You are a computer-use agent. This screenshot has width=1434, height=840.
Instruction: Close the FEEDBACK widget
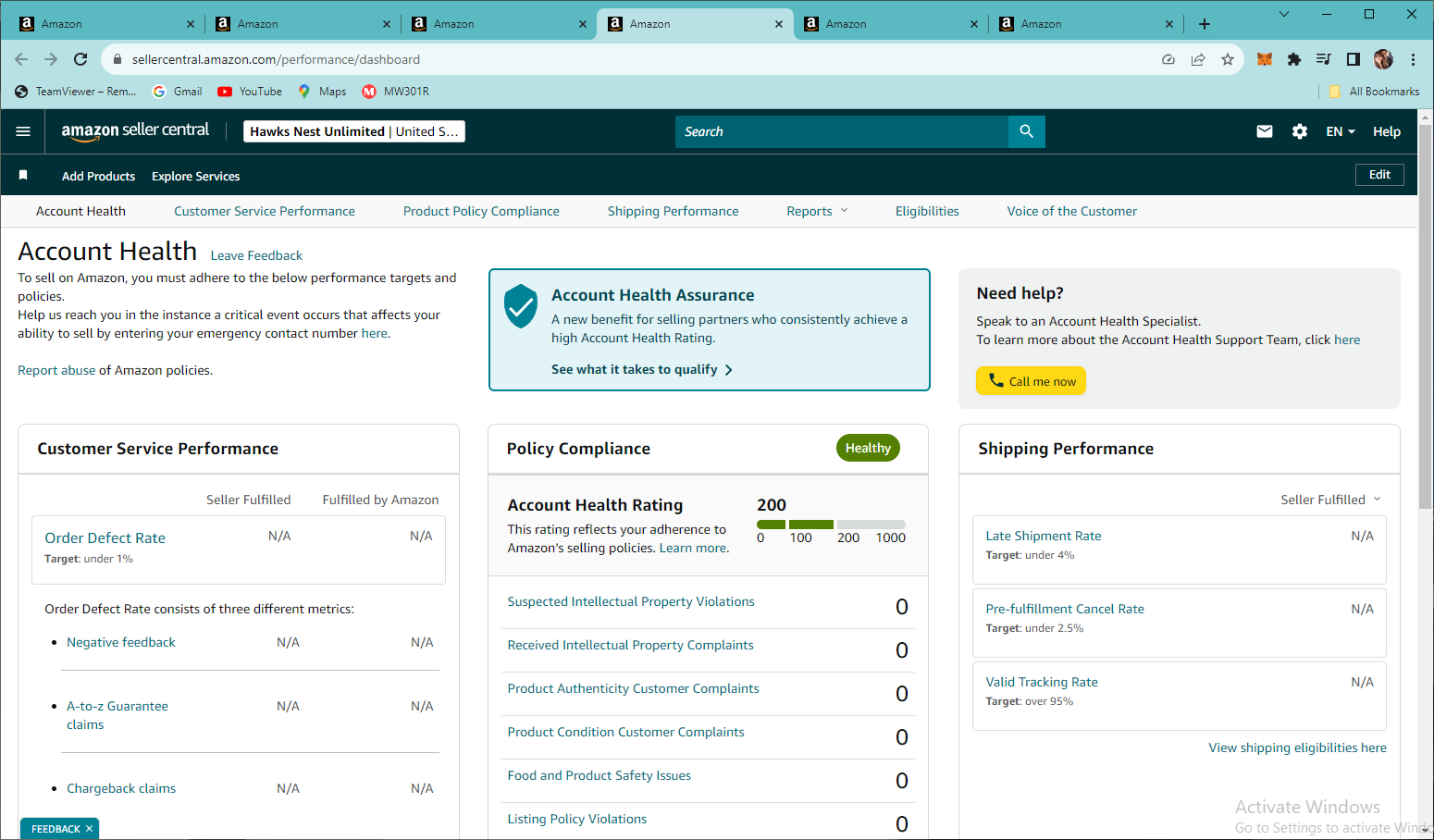89,829
